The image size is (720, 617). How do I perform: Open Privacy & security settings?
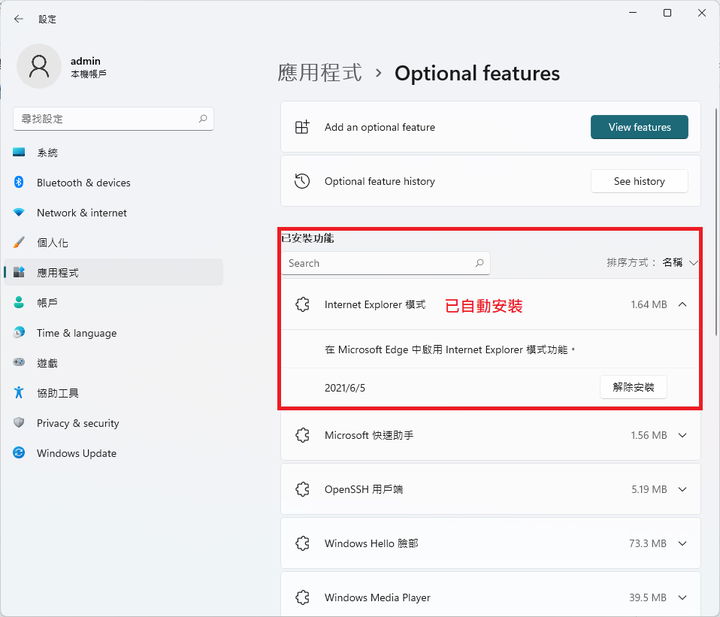113,423
